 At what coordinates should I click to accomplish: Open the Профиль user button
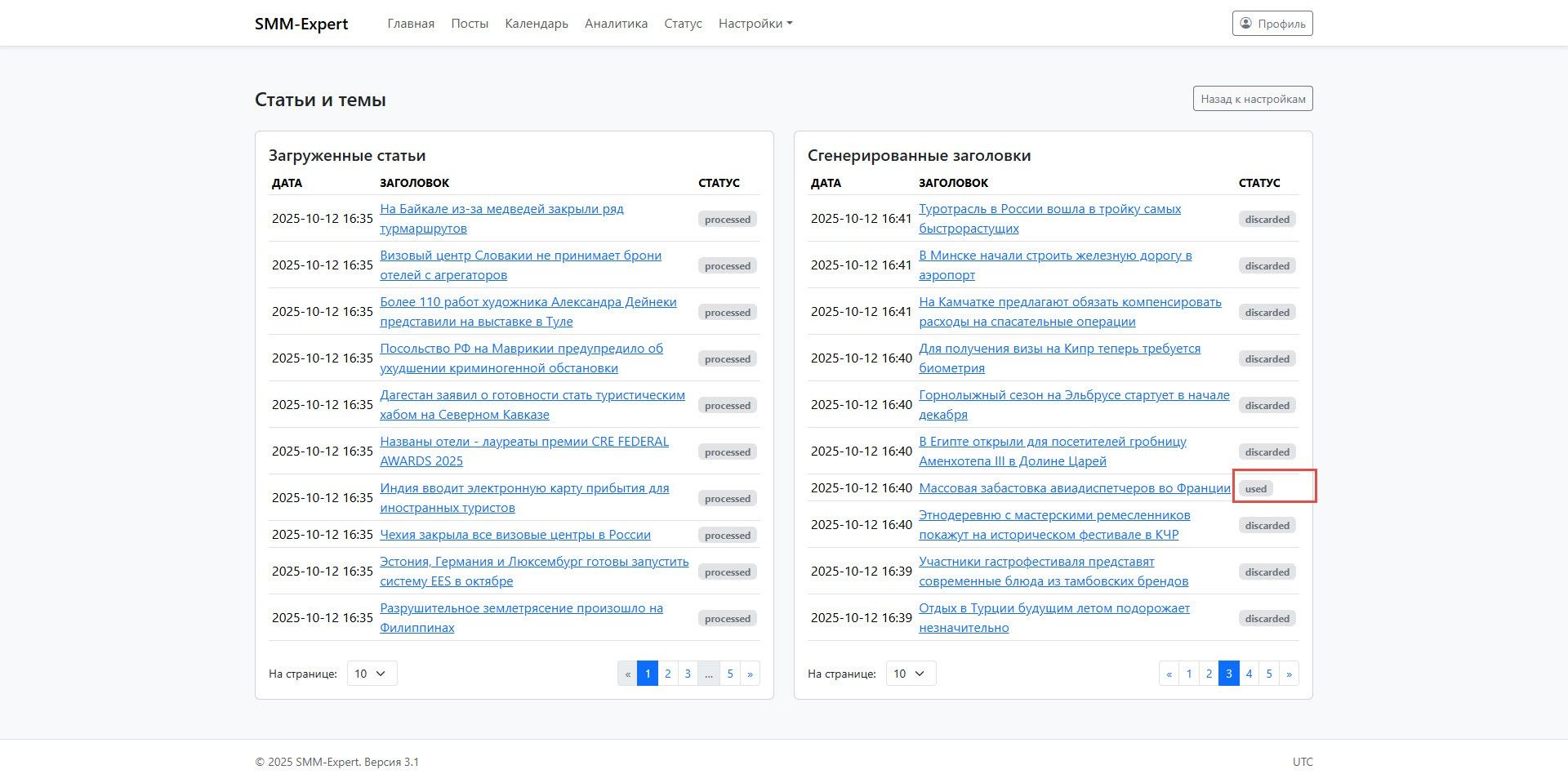point(1272,24)
